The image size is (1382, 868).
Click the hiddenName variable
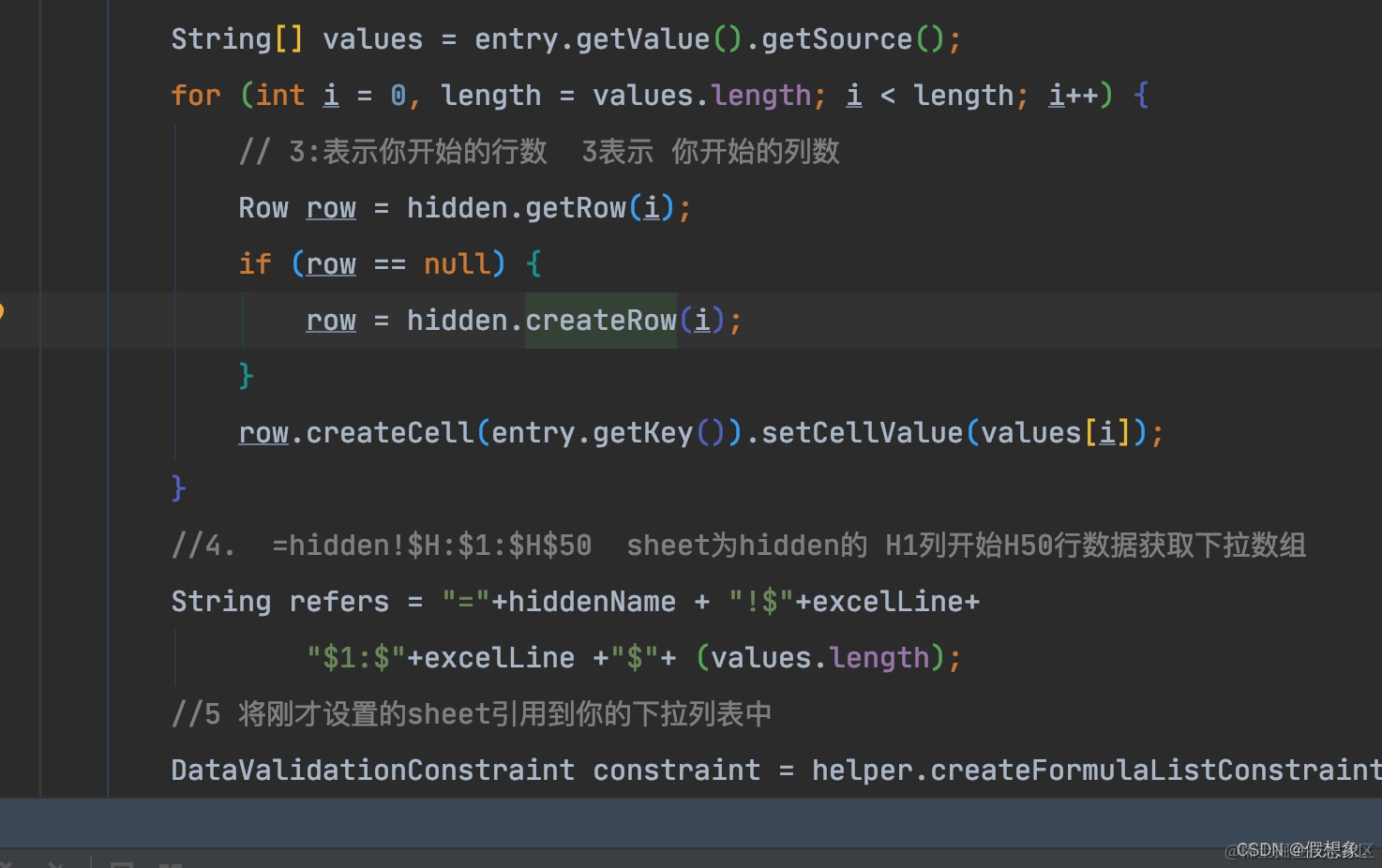tap(592, 602)
